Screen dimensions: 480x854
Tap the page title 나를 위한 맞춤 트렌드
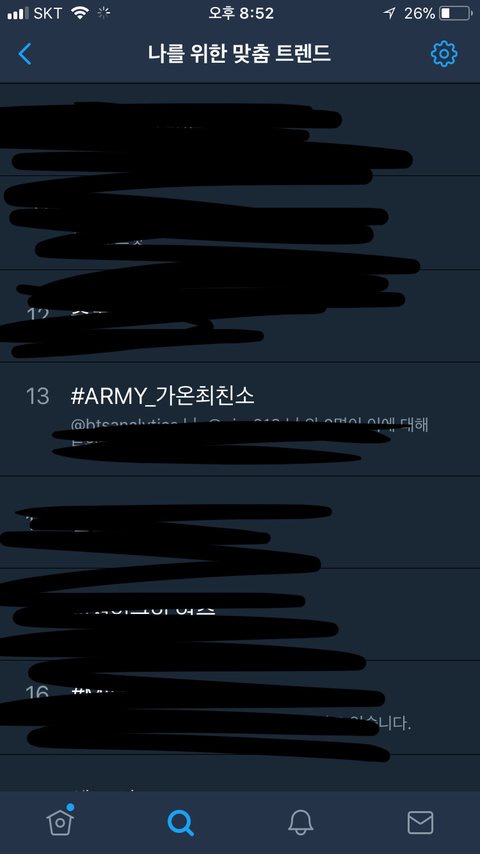click(239, 54)
